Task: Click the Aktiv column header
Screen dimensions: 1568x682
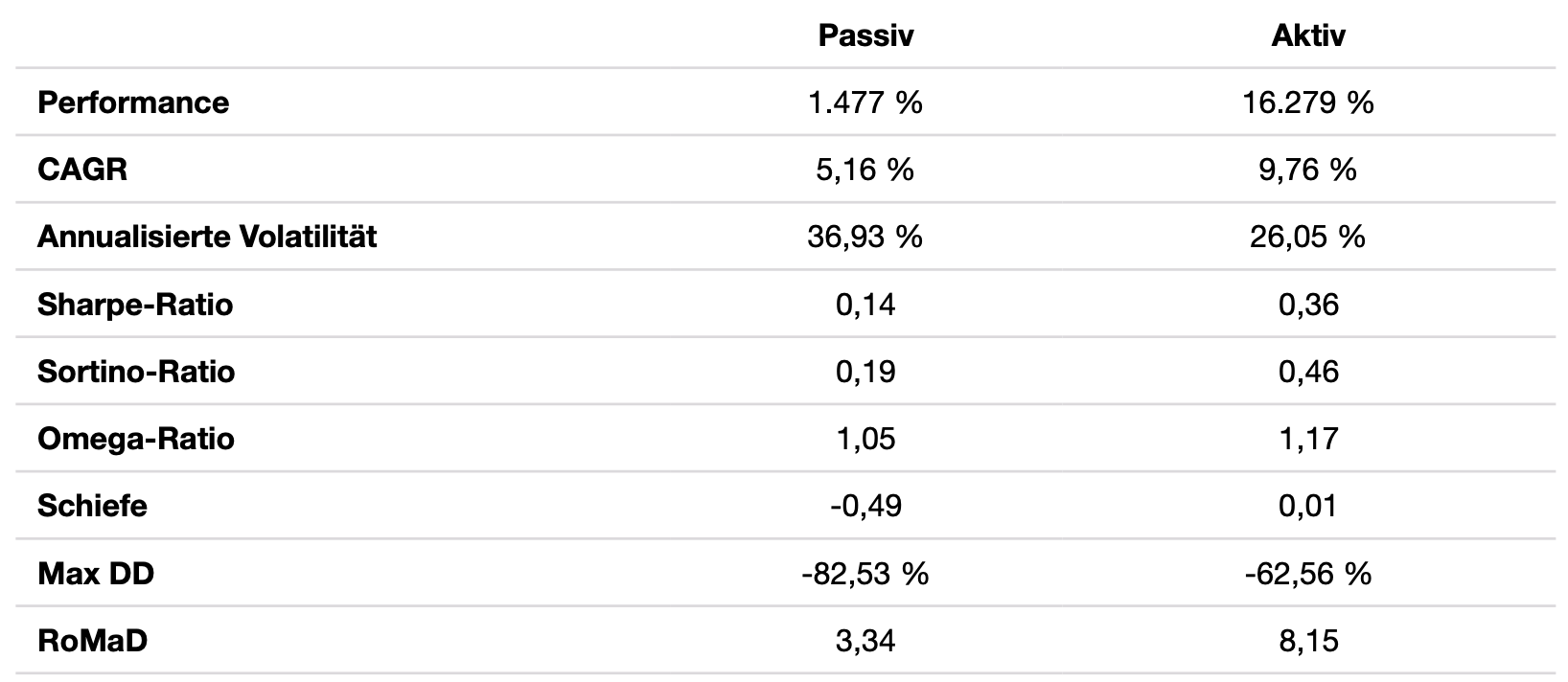Action: pyautogui.click(x=1307, y=35)
